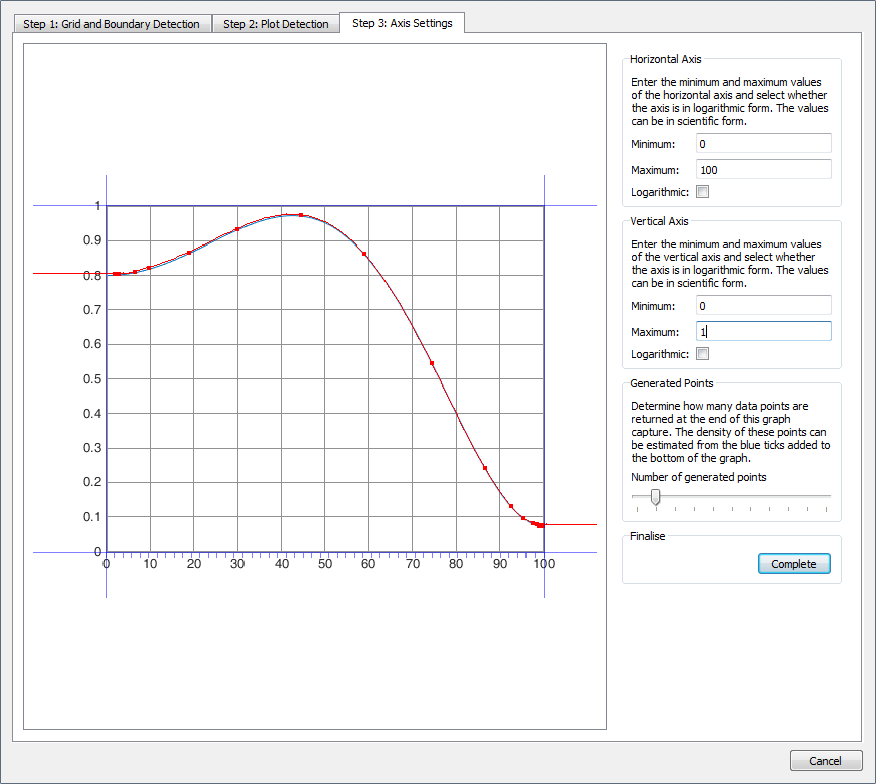876x784 pixels.
Task: Open the Step 2: Plot Detection tab
Action: tap(275, 24)
